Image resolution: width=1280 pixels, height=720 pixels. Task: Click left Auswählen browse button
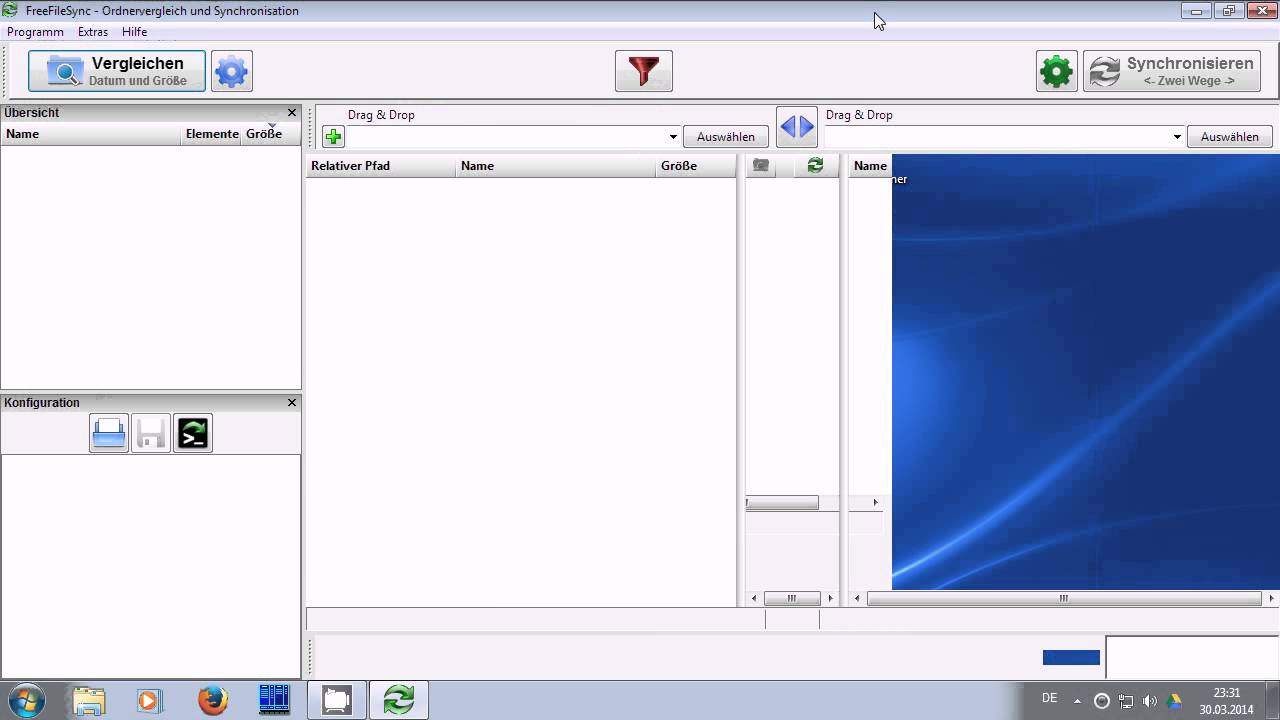tap(726, 137)
